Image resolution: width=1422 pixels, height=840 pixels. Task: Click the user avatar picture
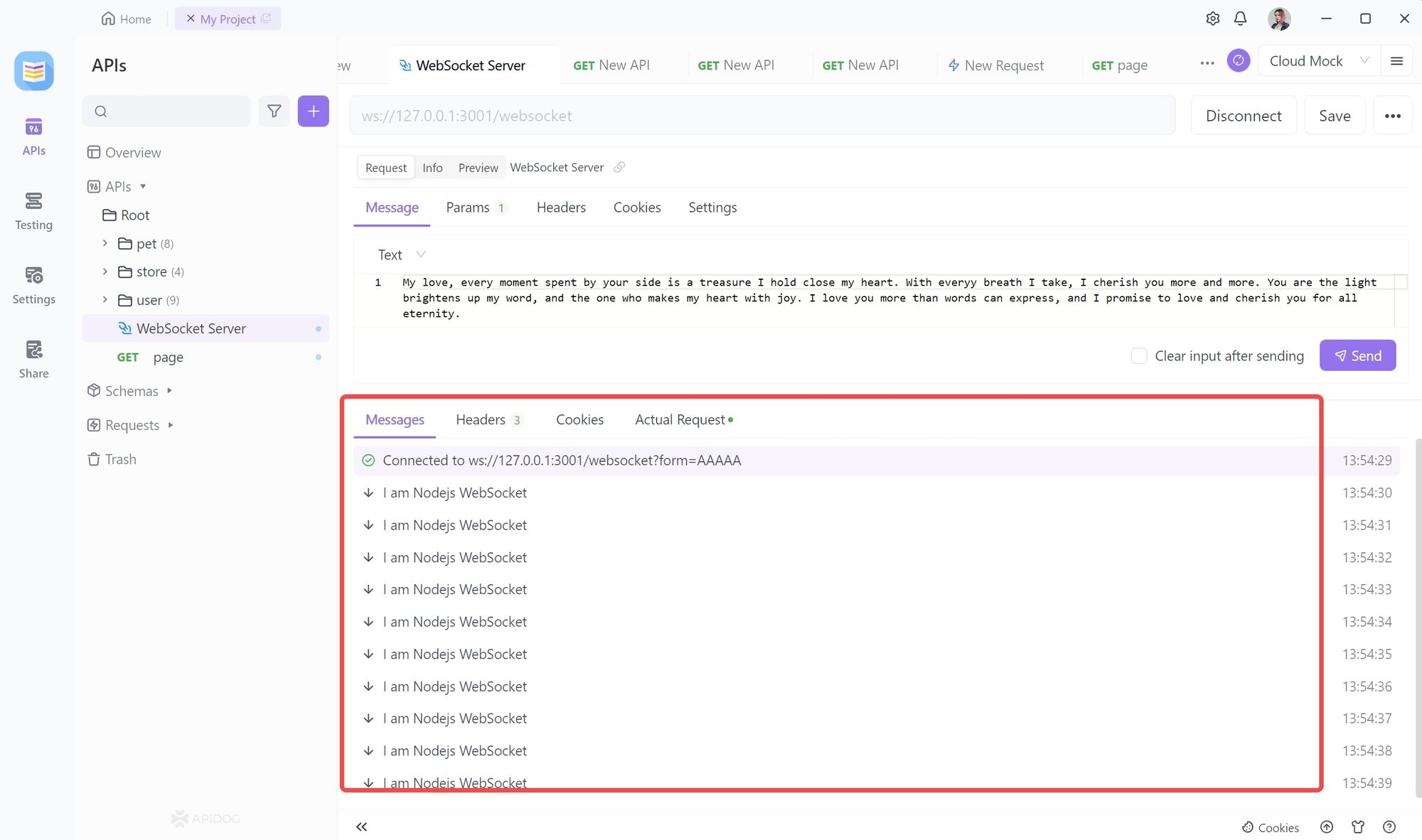[x=1278, y=18]
